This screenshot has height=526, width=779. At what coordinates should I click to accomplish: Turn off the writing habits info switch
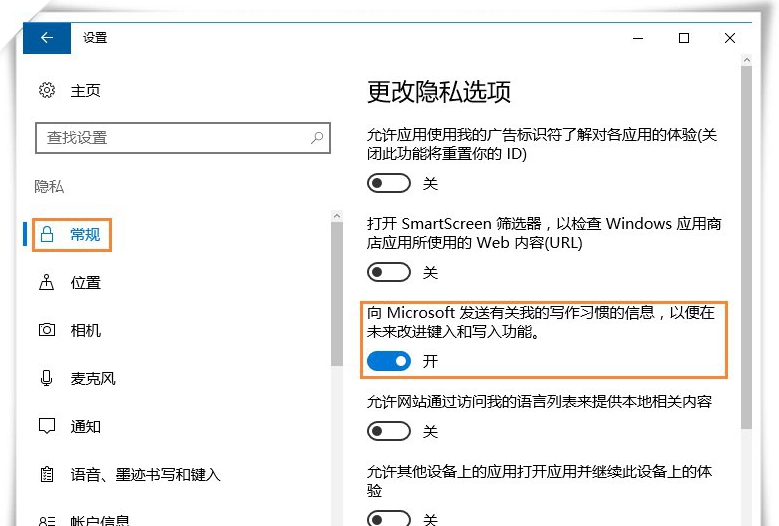pos(389,361)
